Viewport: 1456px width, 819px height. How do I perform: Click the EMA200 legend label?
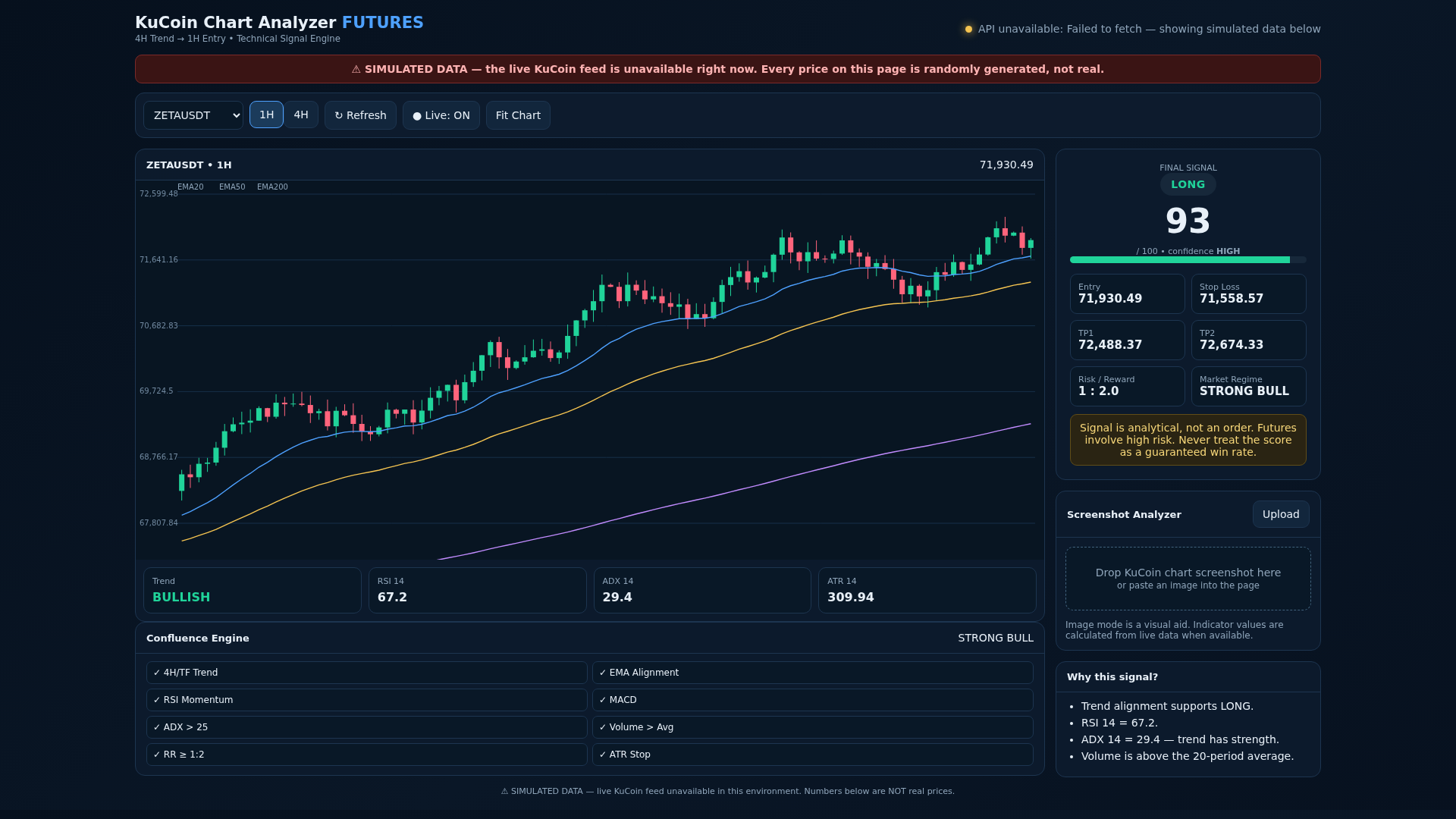coord(272,187)
